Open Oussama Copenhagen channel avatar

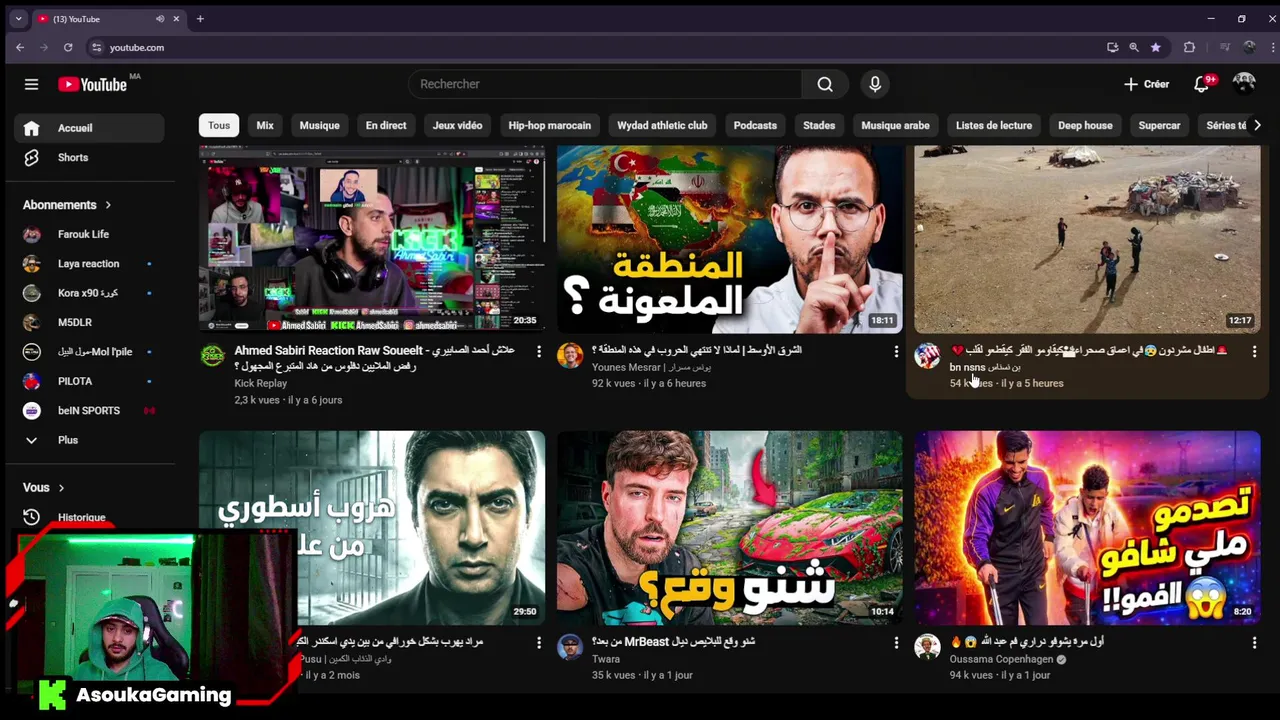tap(928, 647)
